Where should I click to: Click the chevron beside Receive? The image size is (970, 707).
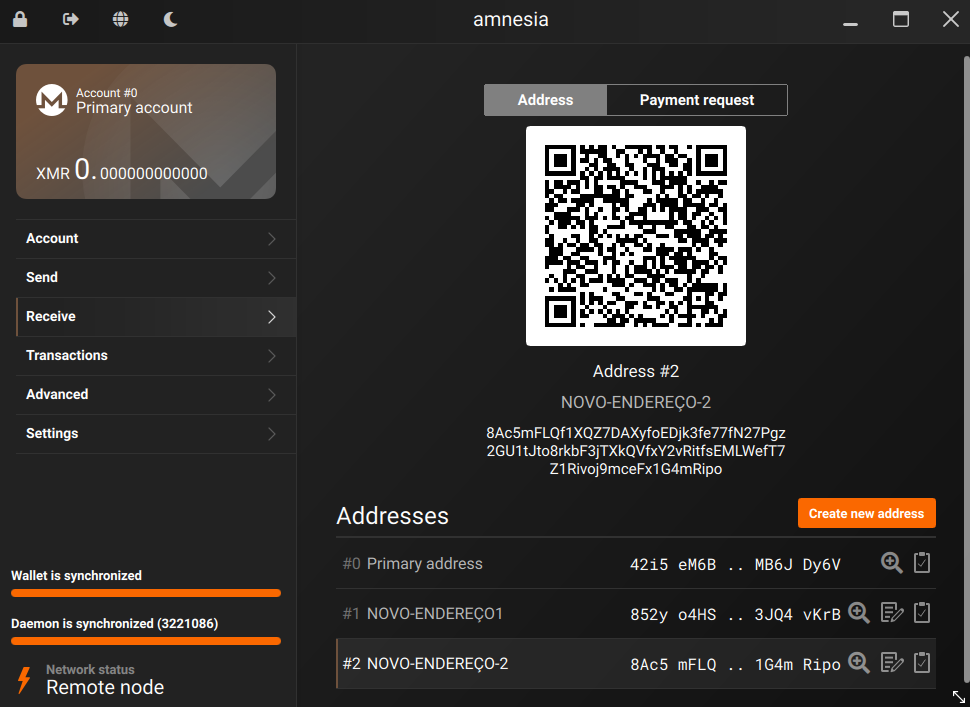pyautogui.click(x=272, y=317)
